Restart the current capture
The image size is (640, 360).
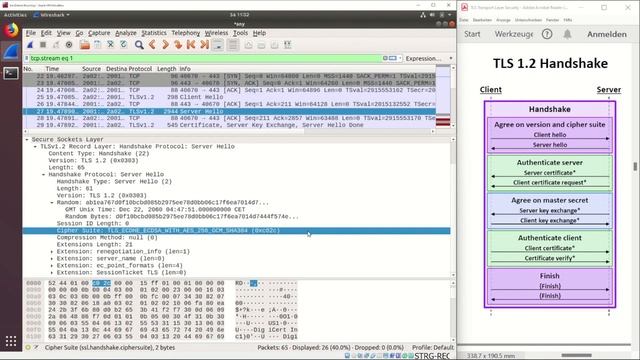pos(56,45)
